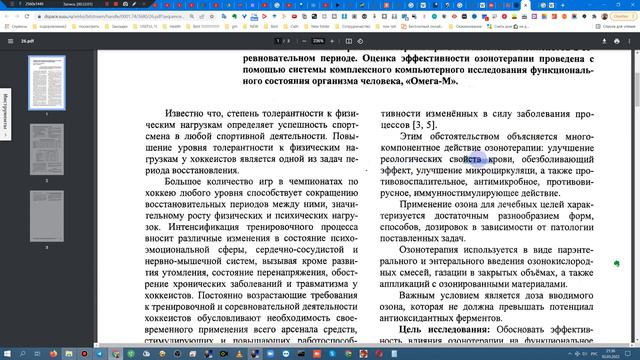The width and height of the screenshot is (640, 360).
Task: Open the Windows Start menu
Action: (7, 353)
